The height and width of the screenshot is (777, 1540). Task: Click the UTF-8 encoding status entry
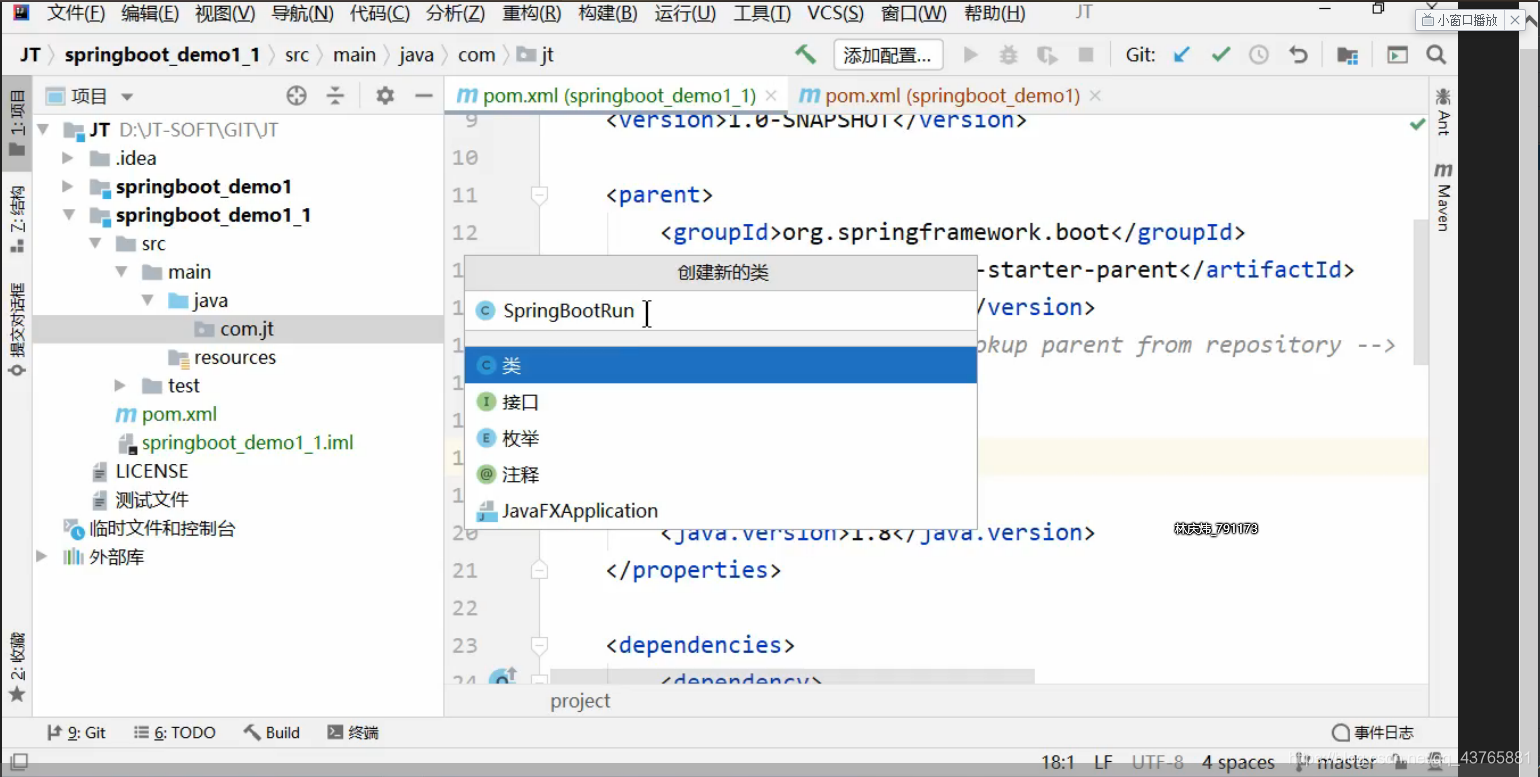coord(1158,762)
